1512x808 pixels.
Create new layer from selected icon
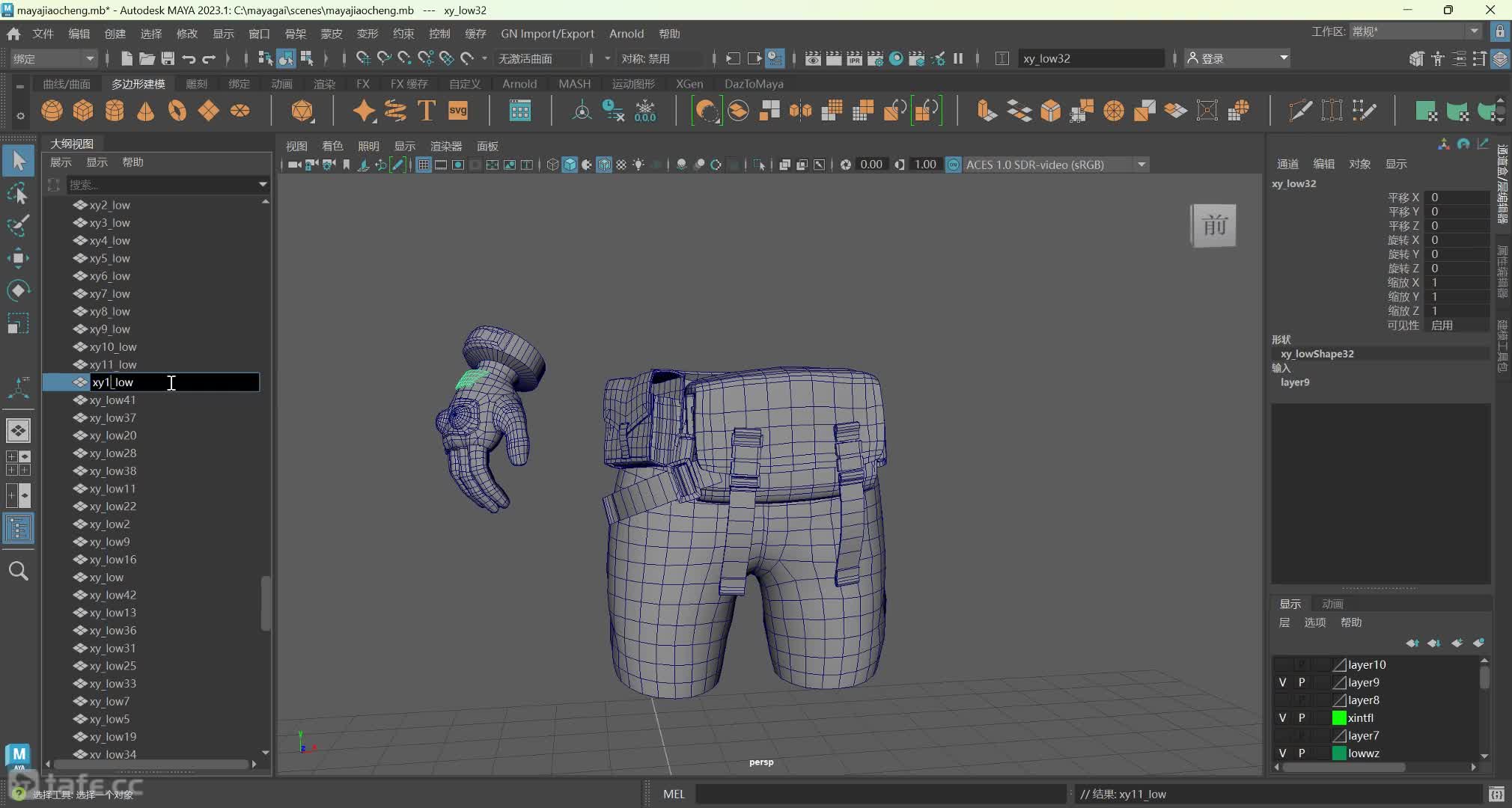point(1478,643)
